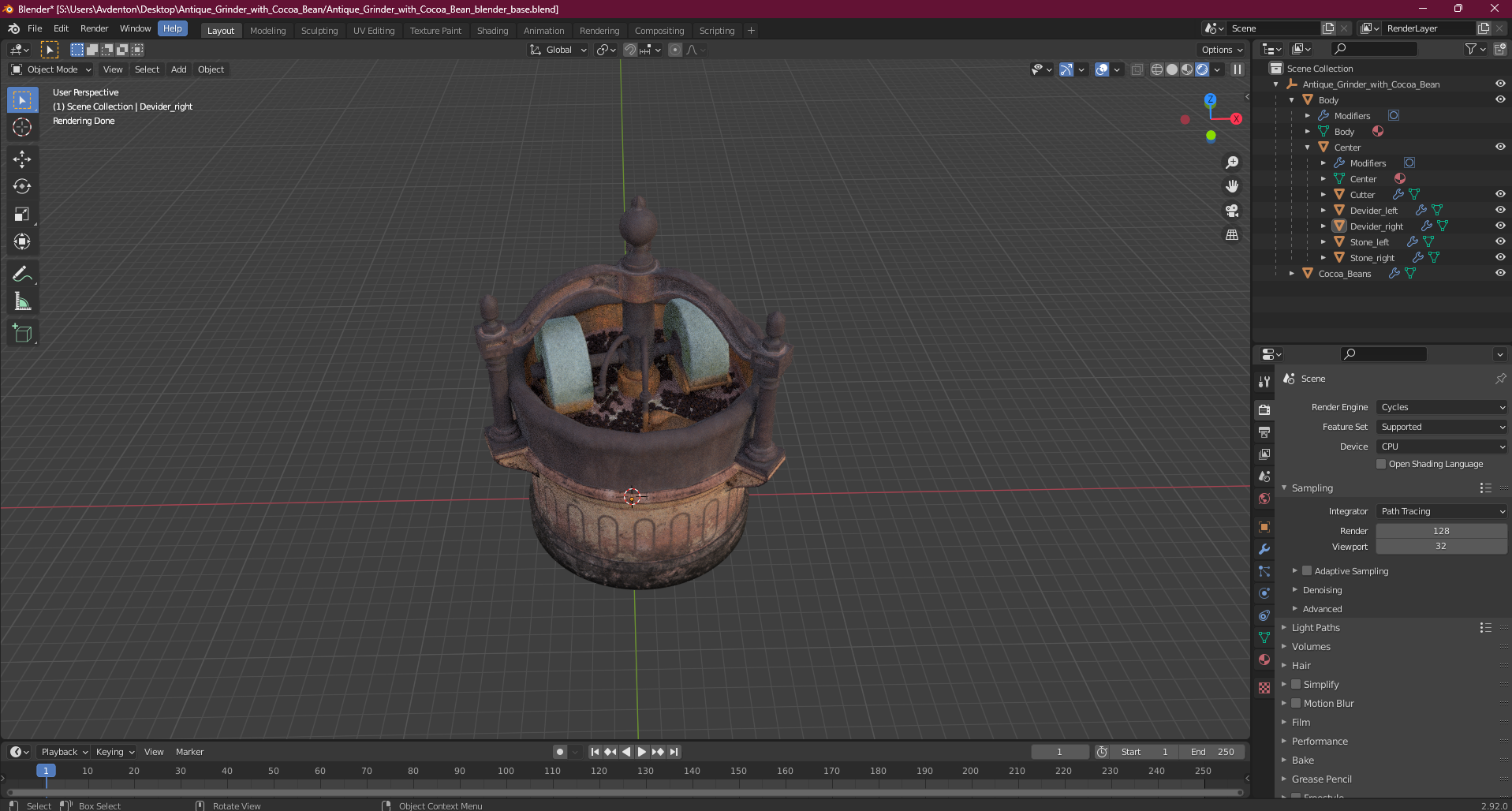Play animation in timeline
Viewport: 1512px width, 811px height.
tap(642, 752)
